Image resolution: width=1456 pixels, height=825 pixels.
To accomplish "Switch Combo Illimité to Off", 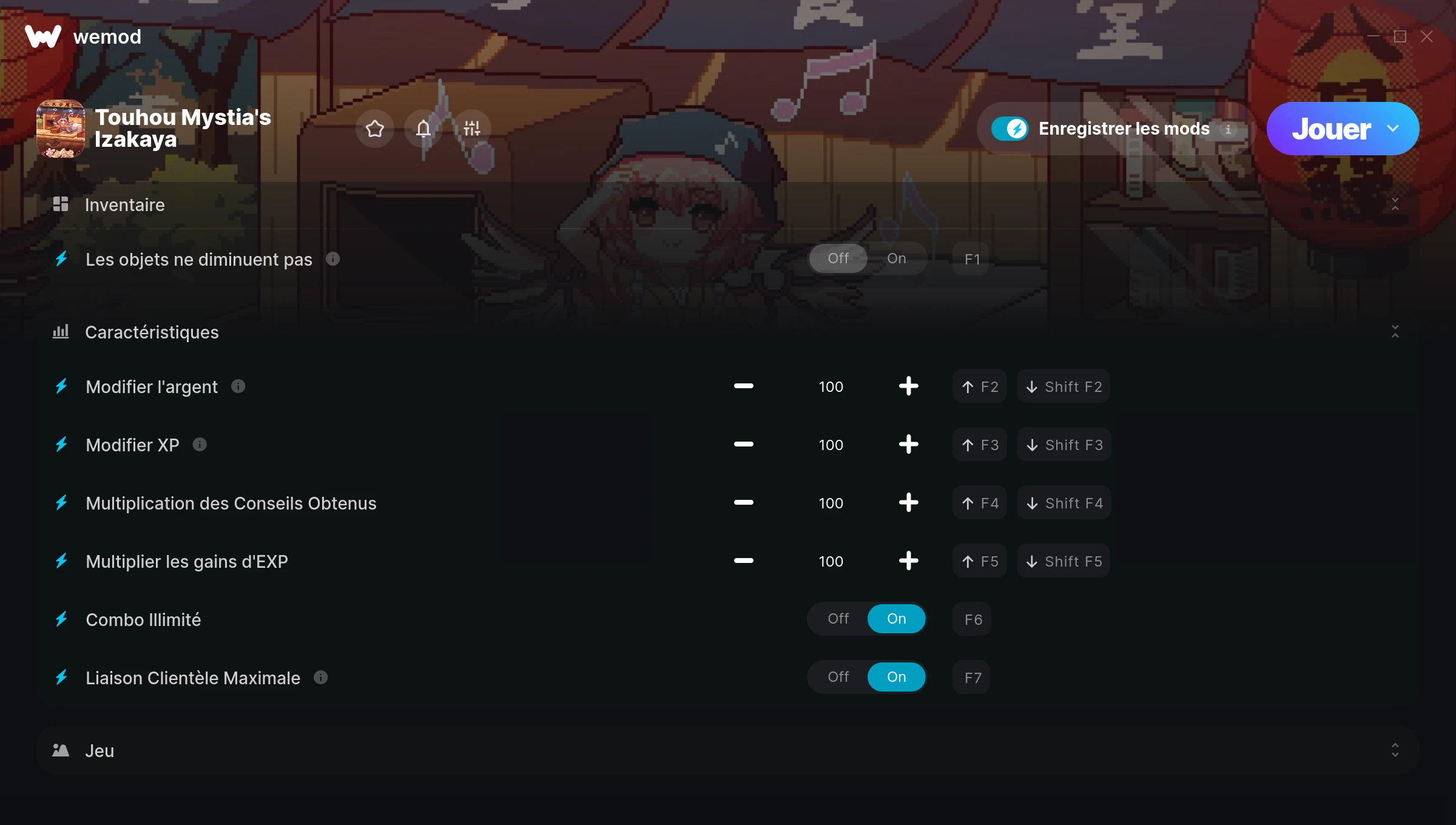I will pos(838,619).
